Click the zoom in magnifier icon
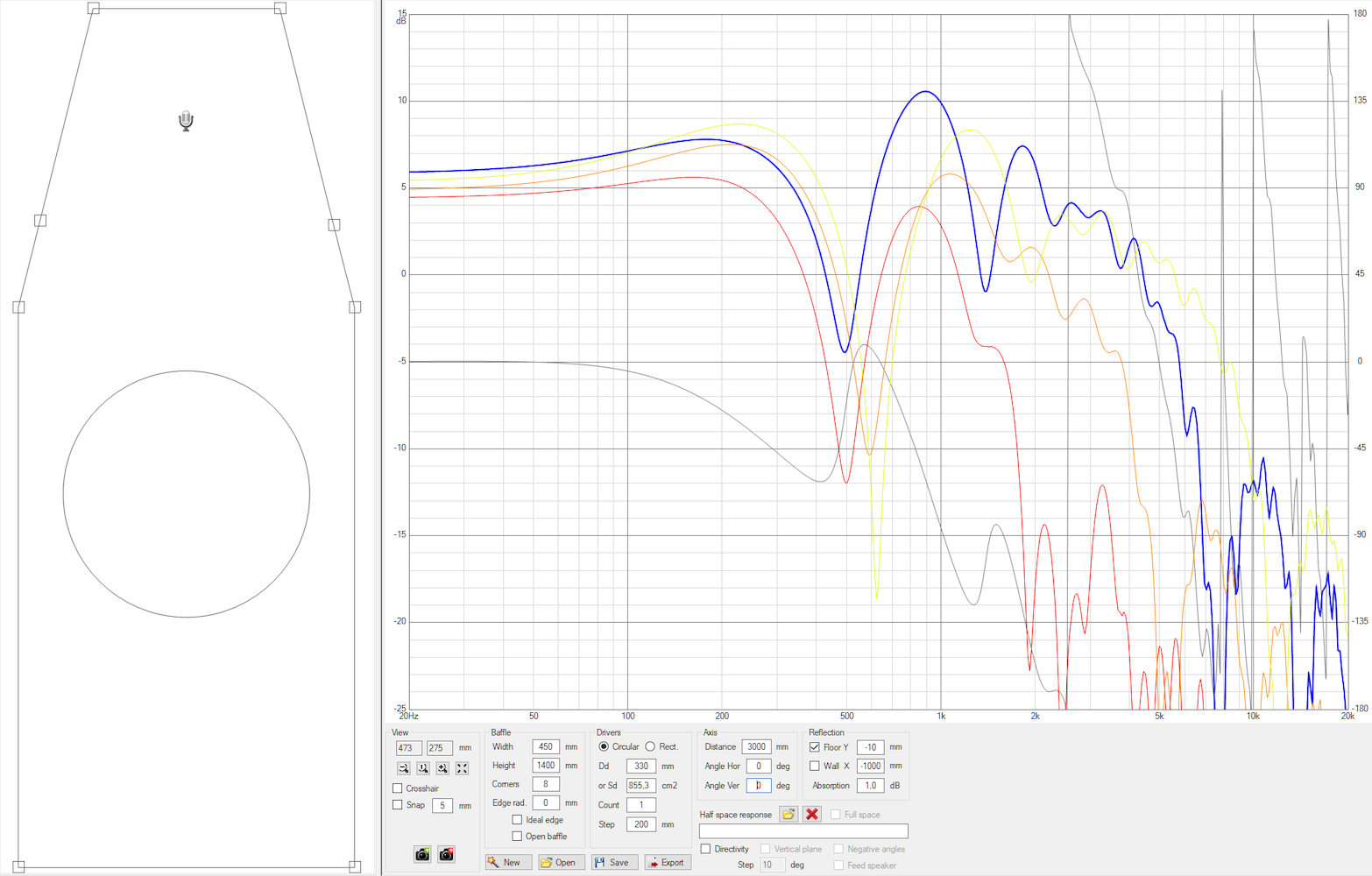Screen dimensions: 1372x876 [x=442, y=768]
